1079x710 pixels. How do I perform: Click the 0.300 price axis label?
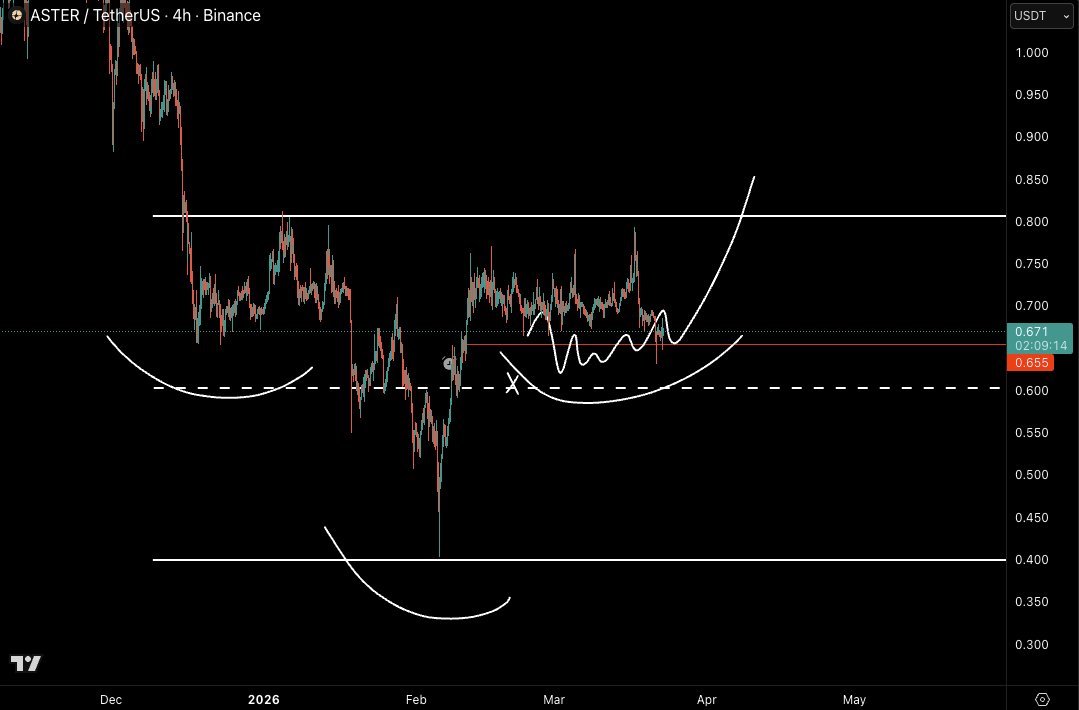tap(1032, 645)
